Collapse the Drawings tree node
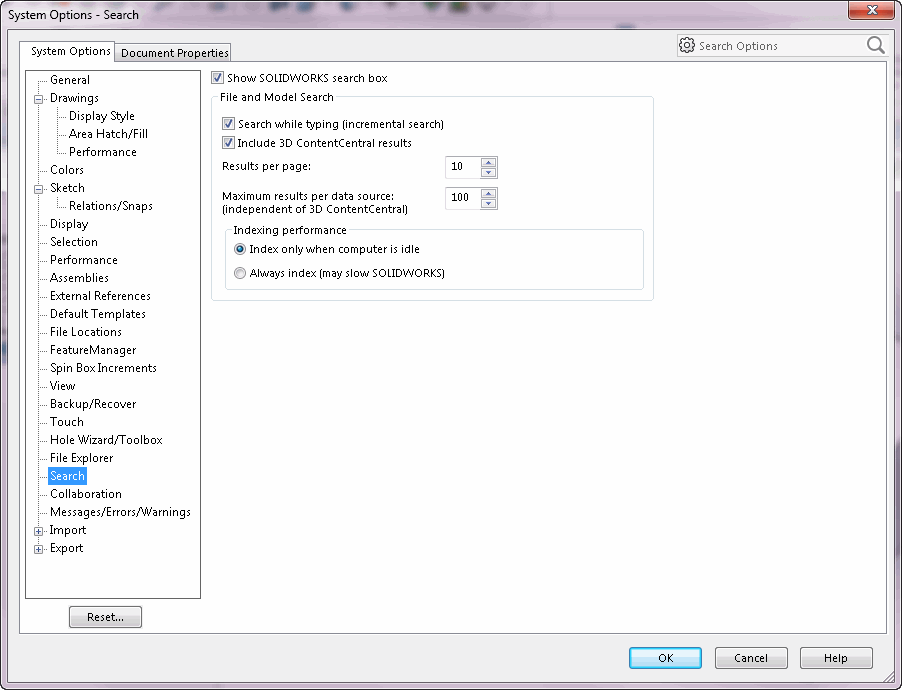 point(39,99)
